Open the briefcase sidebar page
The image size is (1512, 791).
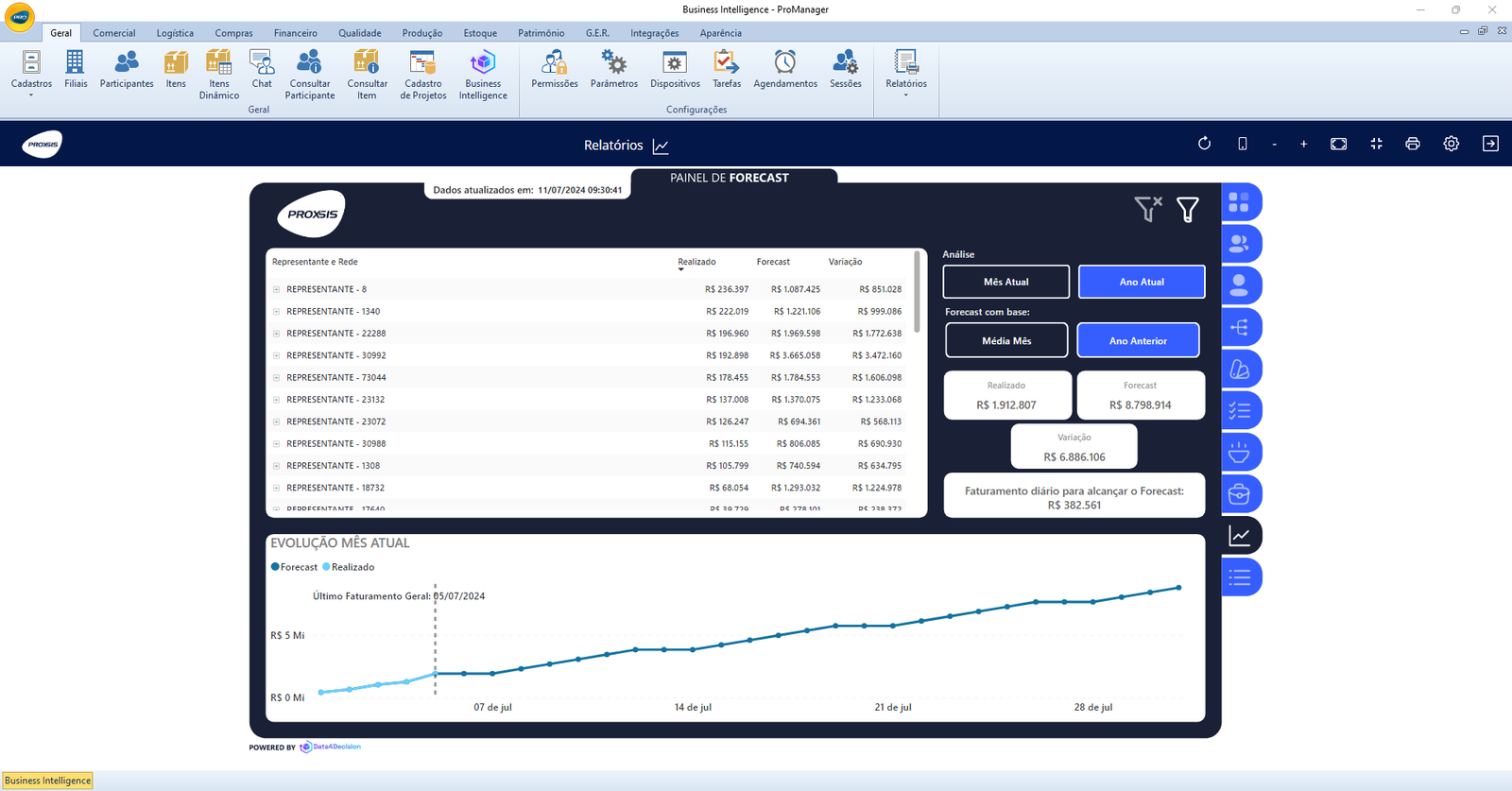point(1241,493)
